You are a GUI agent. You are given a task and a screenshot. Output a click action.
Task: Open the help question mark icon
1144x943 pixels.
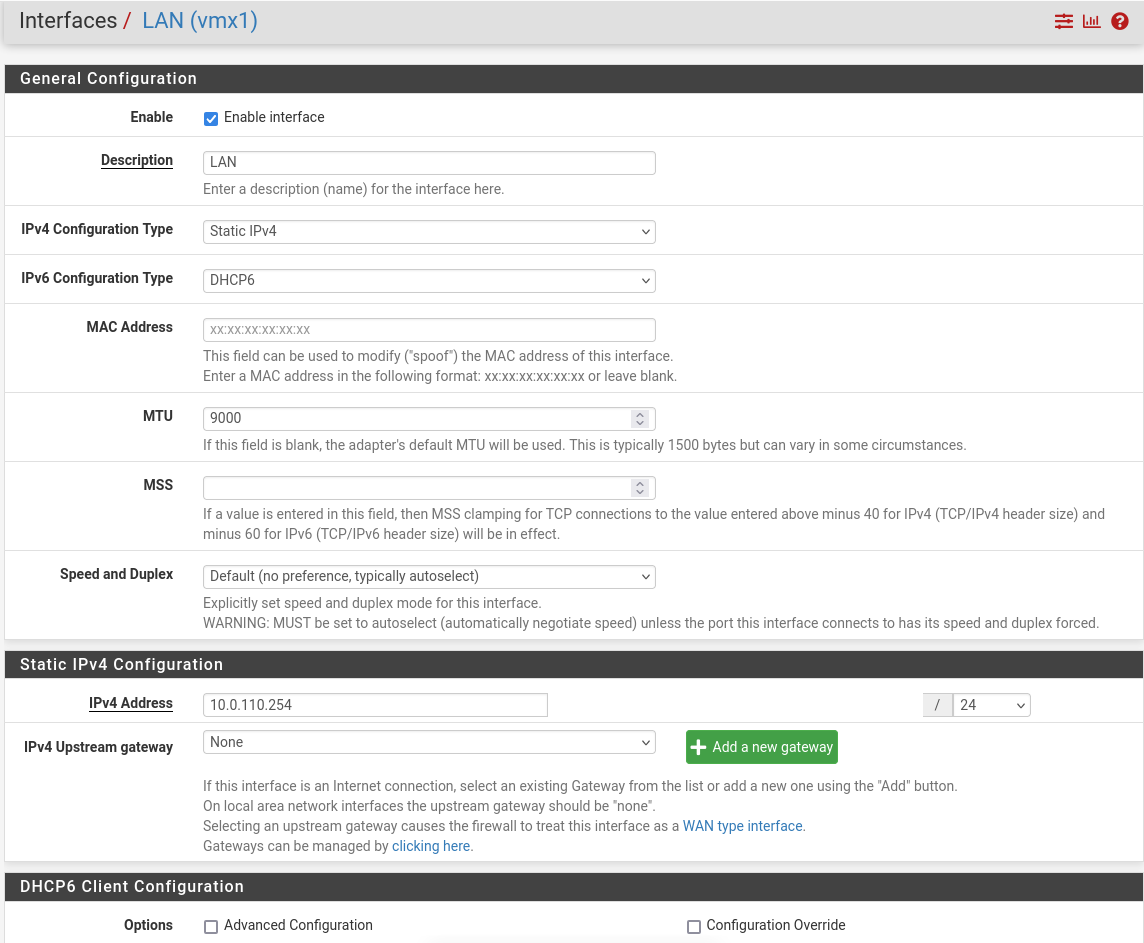click(x=1120, y=21)
